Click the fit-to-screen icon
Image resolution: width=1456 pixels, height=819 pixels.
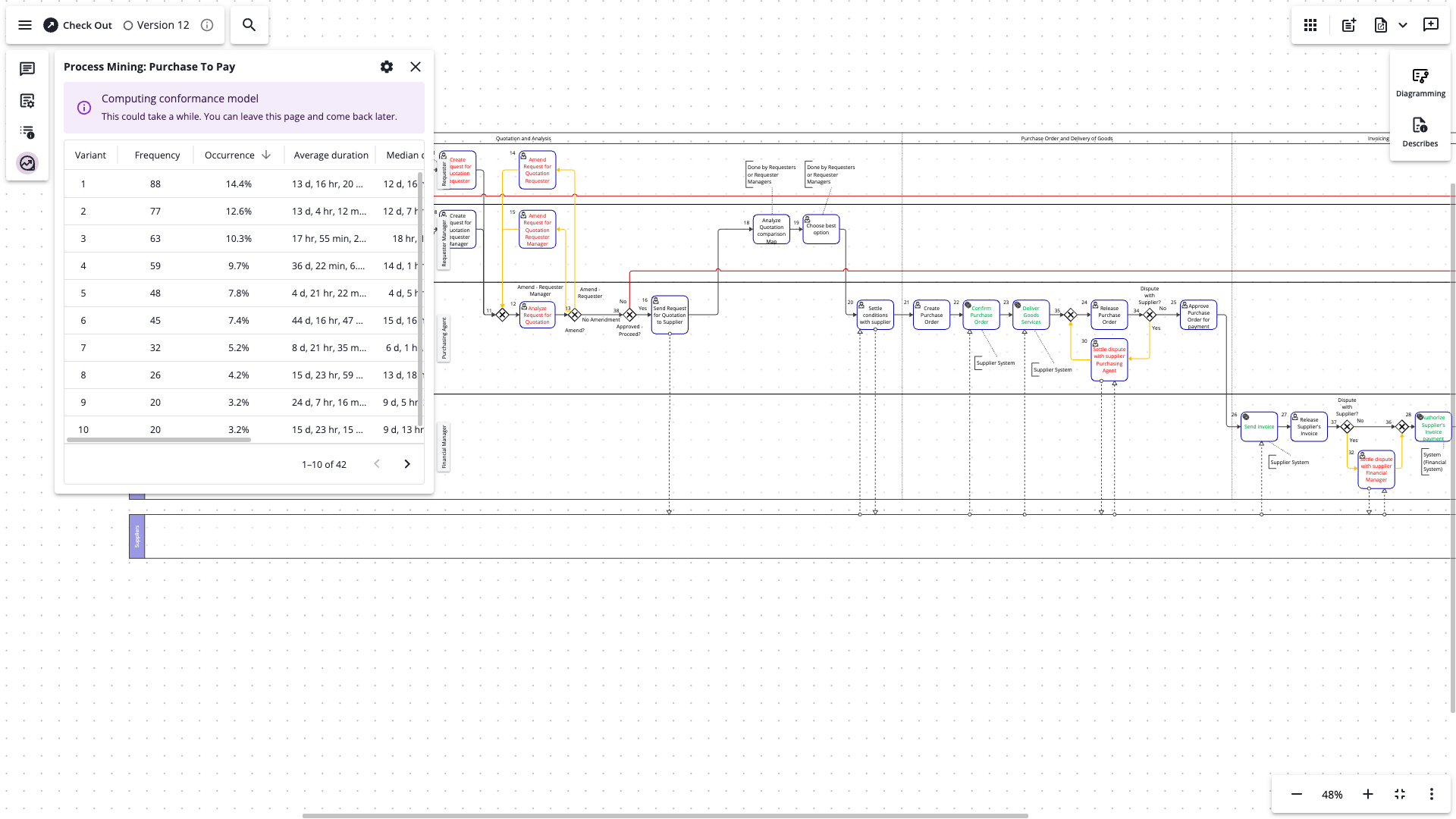pyautogui.click(x=1400, y=794)
